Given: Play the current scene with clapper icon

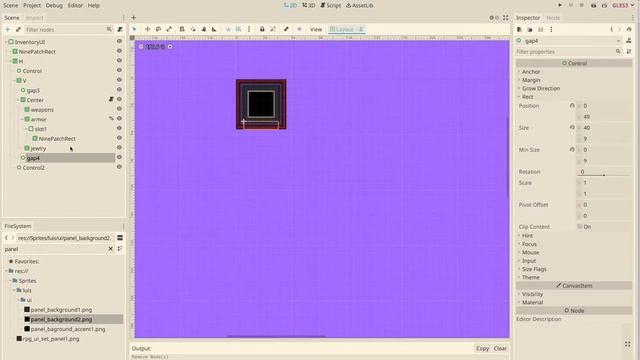Looking at the screenshot, I should tap(593, 5).
